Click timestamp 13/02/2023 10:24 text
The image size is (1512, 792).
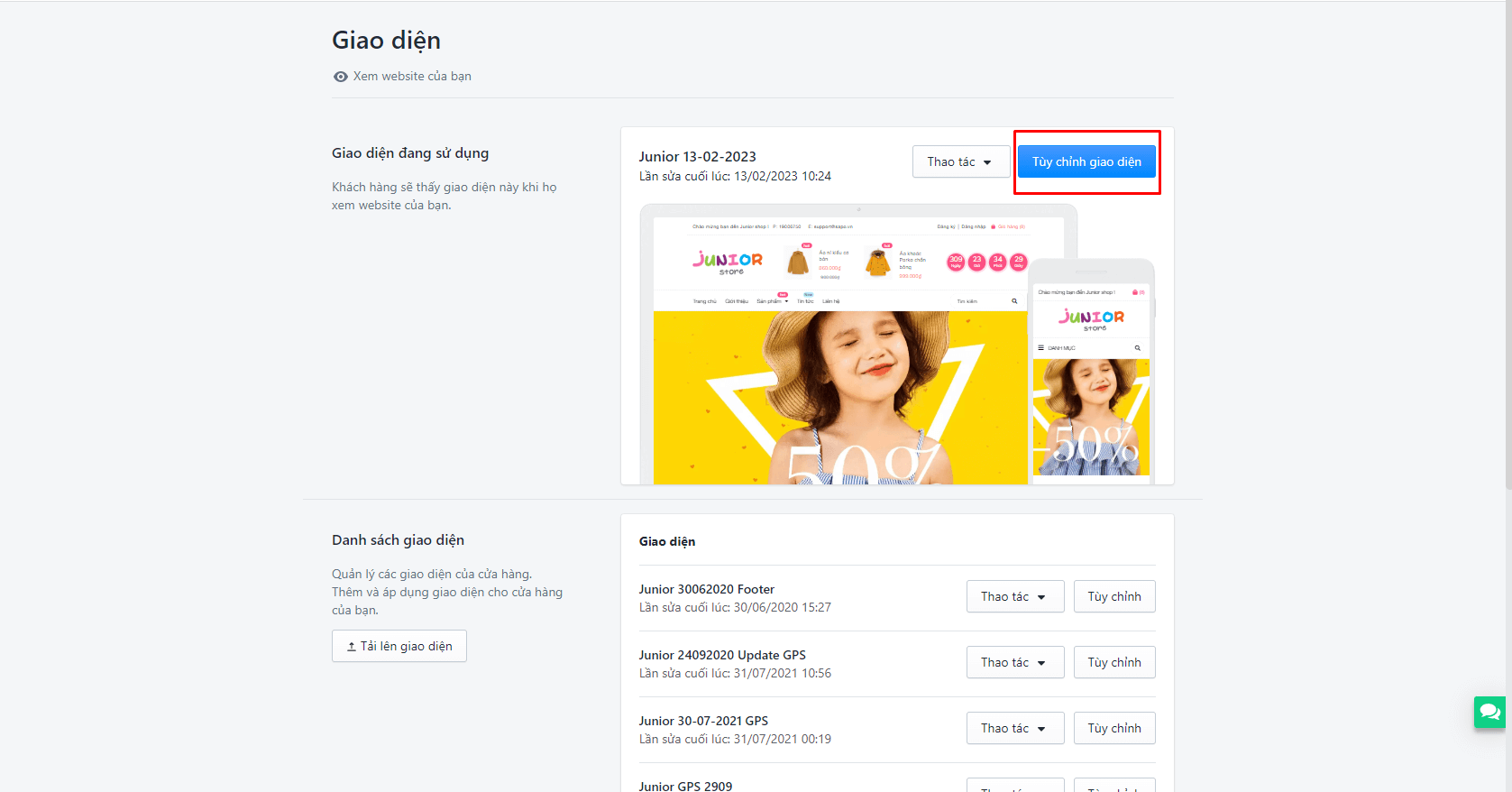coord(783,177)
